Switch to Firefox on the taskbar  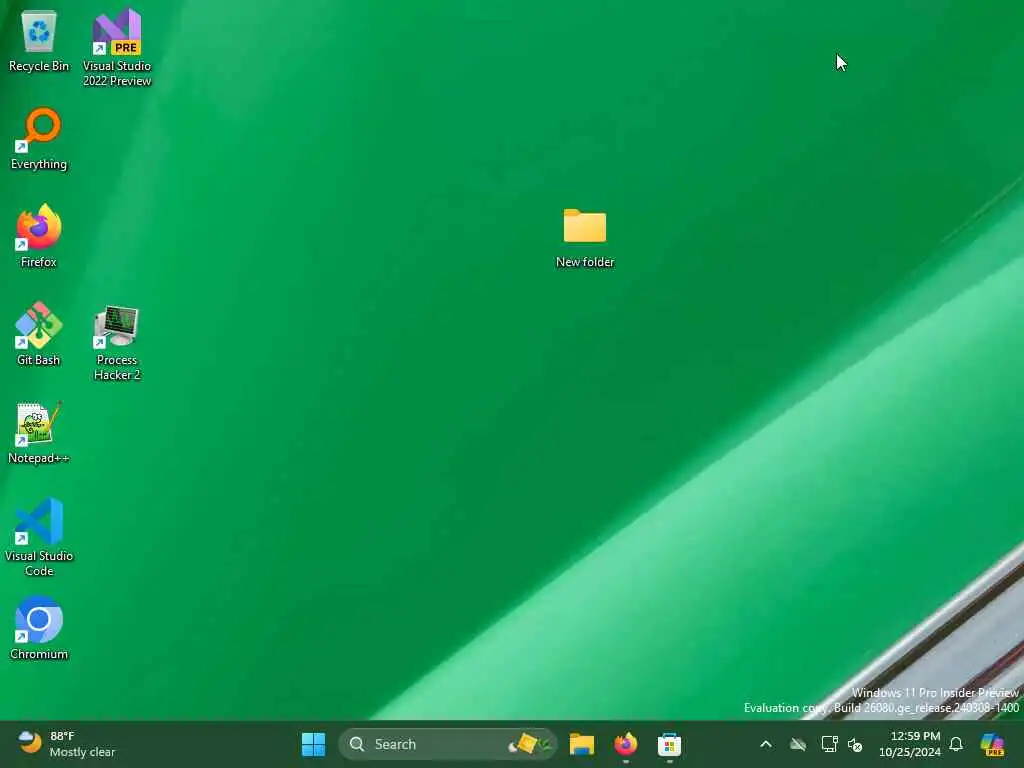[626, 744]
